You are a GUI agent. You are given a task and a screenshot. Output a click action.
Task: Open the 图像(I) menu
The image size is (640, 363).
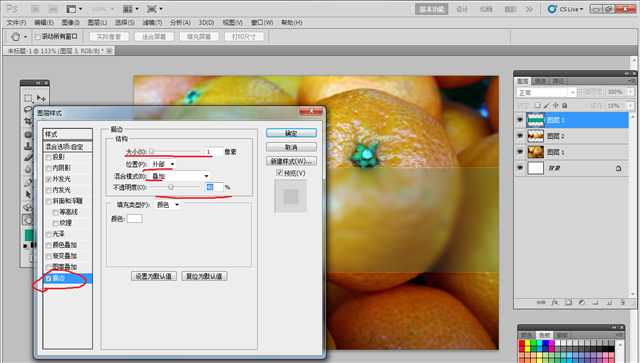click(71, 22)
